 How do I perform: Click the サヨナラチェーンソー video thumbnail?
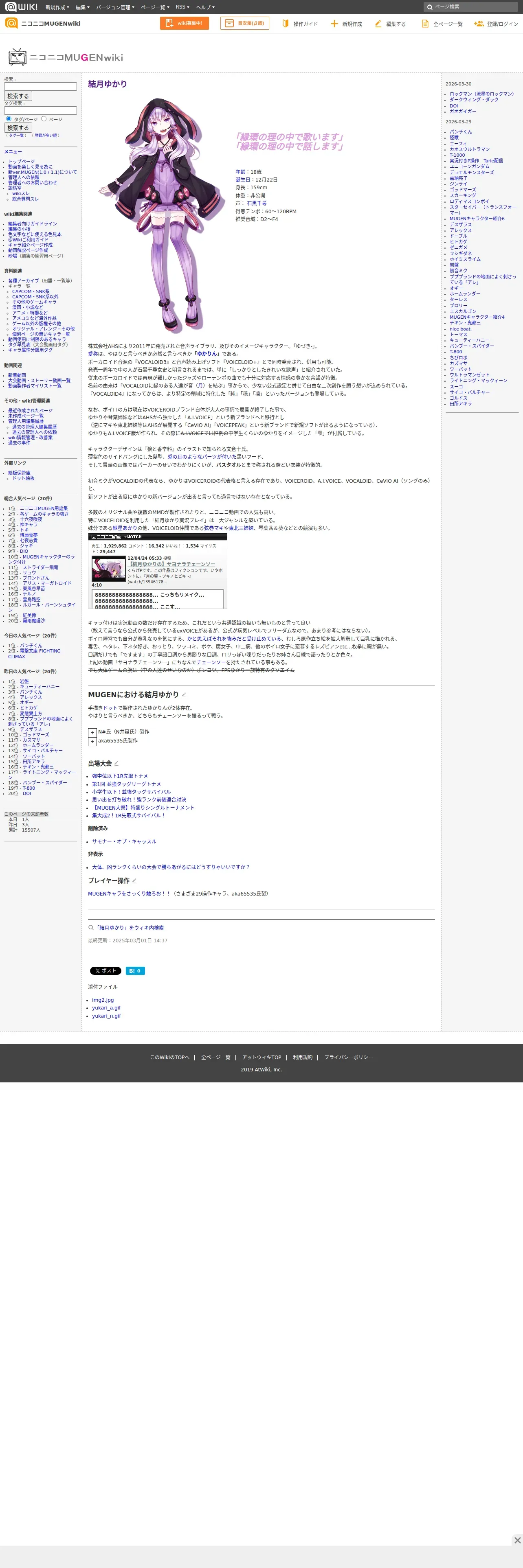click(108, 569)
